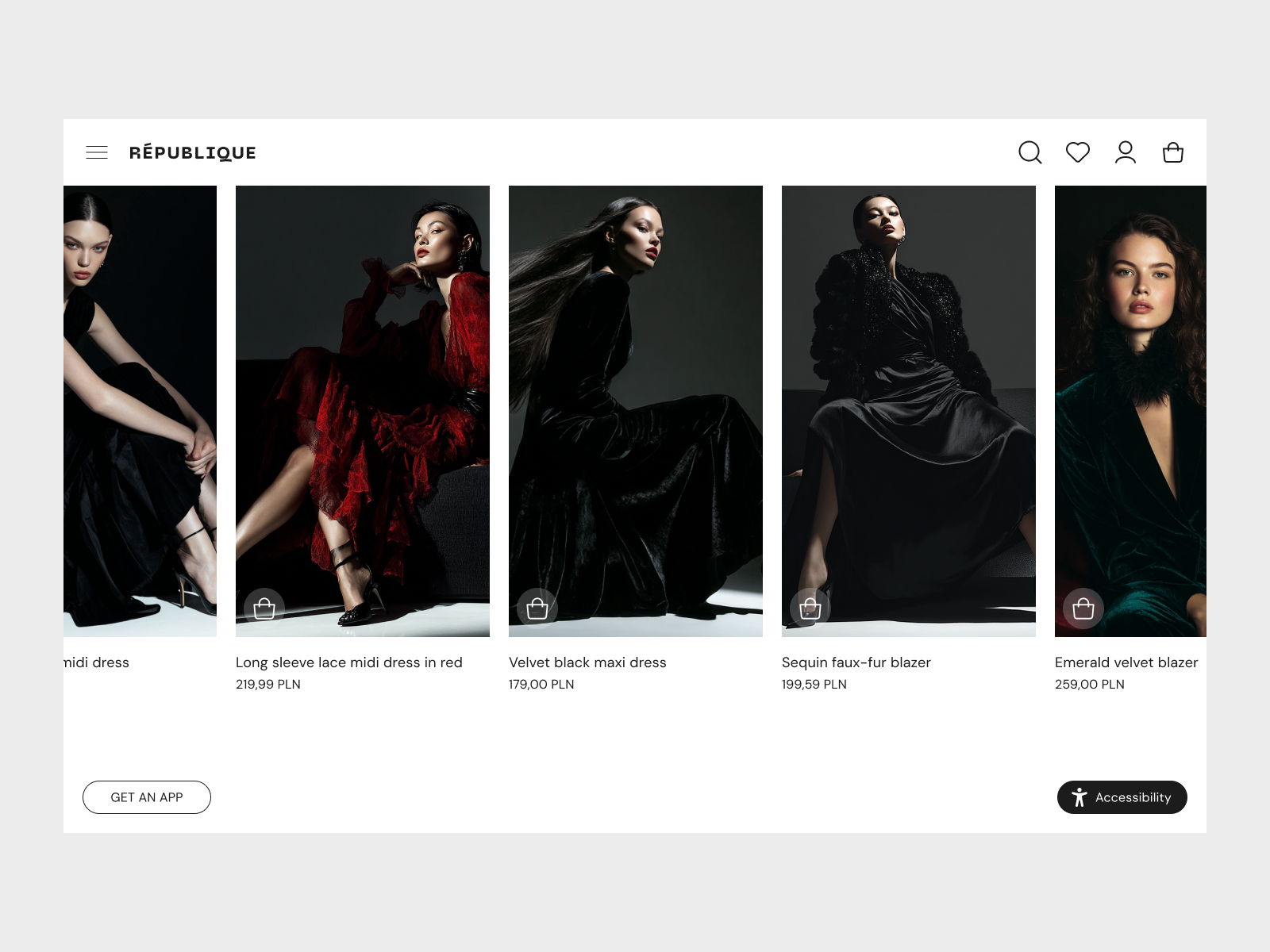Open the user account icon
1270x952 pixels.
click(1125, 152)
